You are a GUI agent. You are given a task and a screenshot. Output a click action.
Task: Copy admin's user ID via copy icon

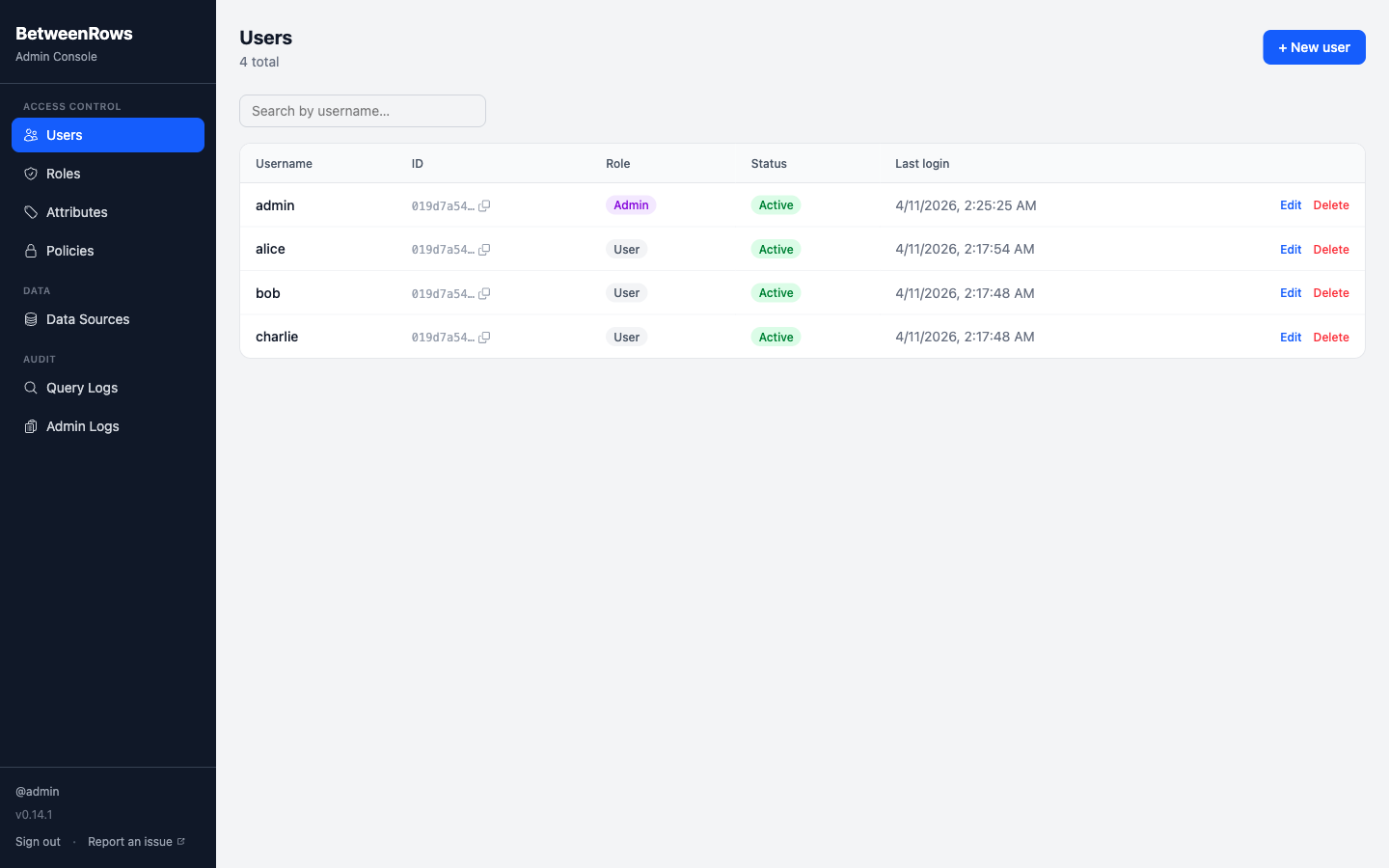click(484, 205)
